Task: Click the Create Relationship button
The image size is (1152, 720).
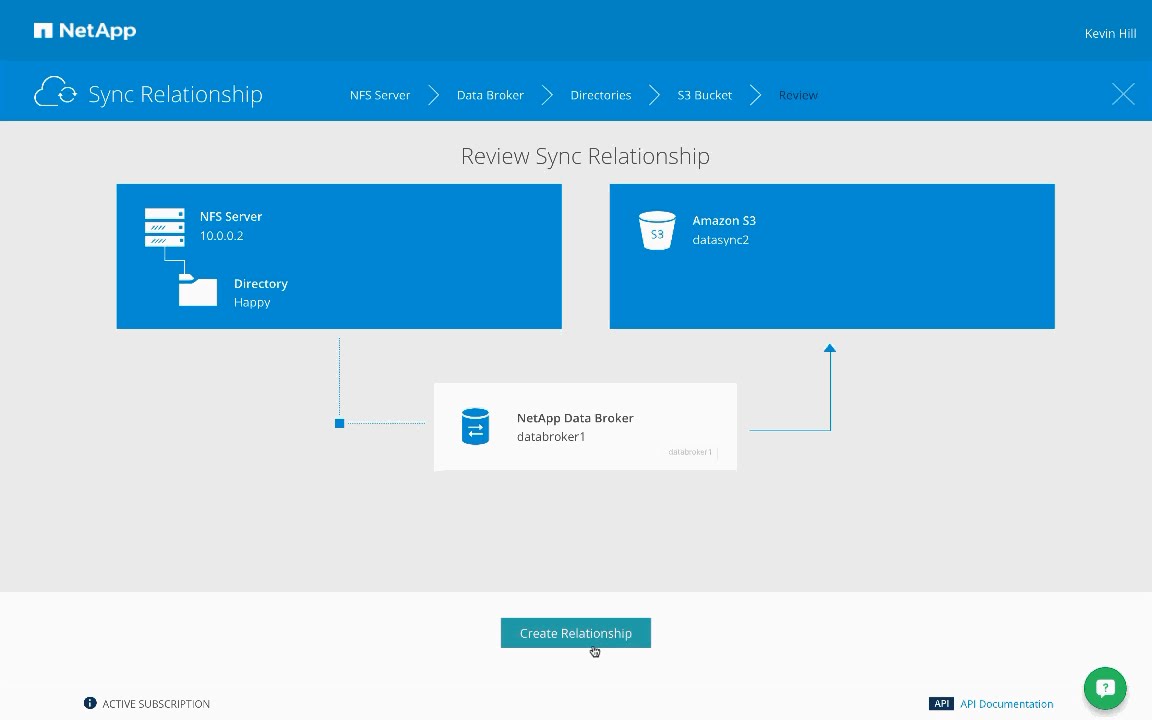Action: 576,633
